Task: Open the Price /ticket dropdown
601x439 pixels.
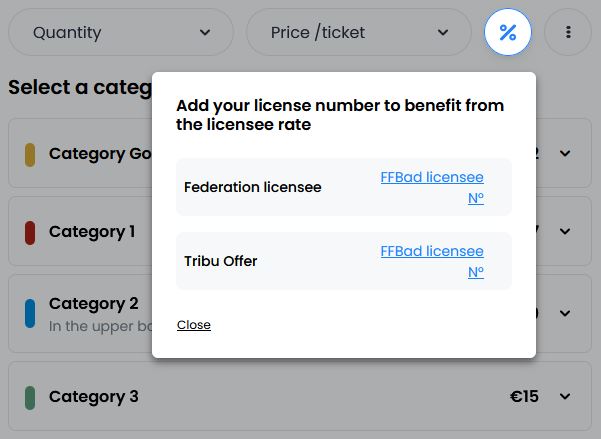Action: [x=359, y=32]
